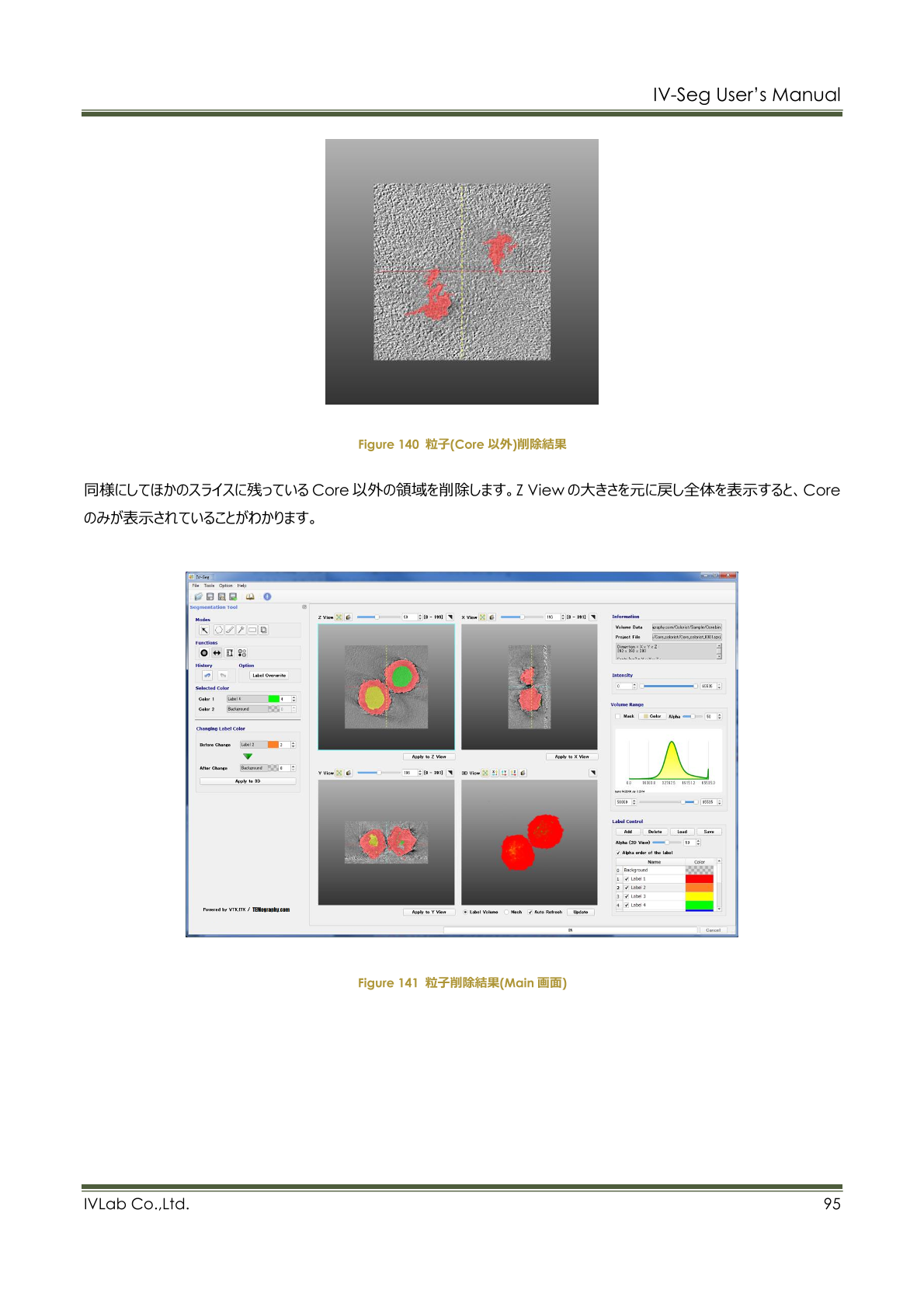924x1307 pixels.
Task: Click the Apply to 3D button
Action: pyautogui.click(x=248, y=781)
